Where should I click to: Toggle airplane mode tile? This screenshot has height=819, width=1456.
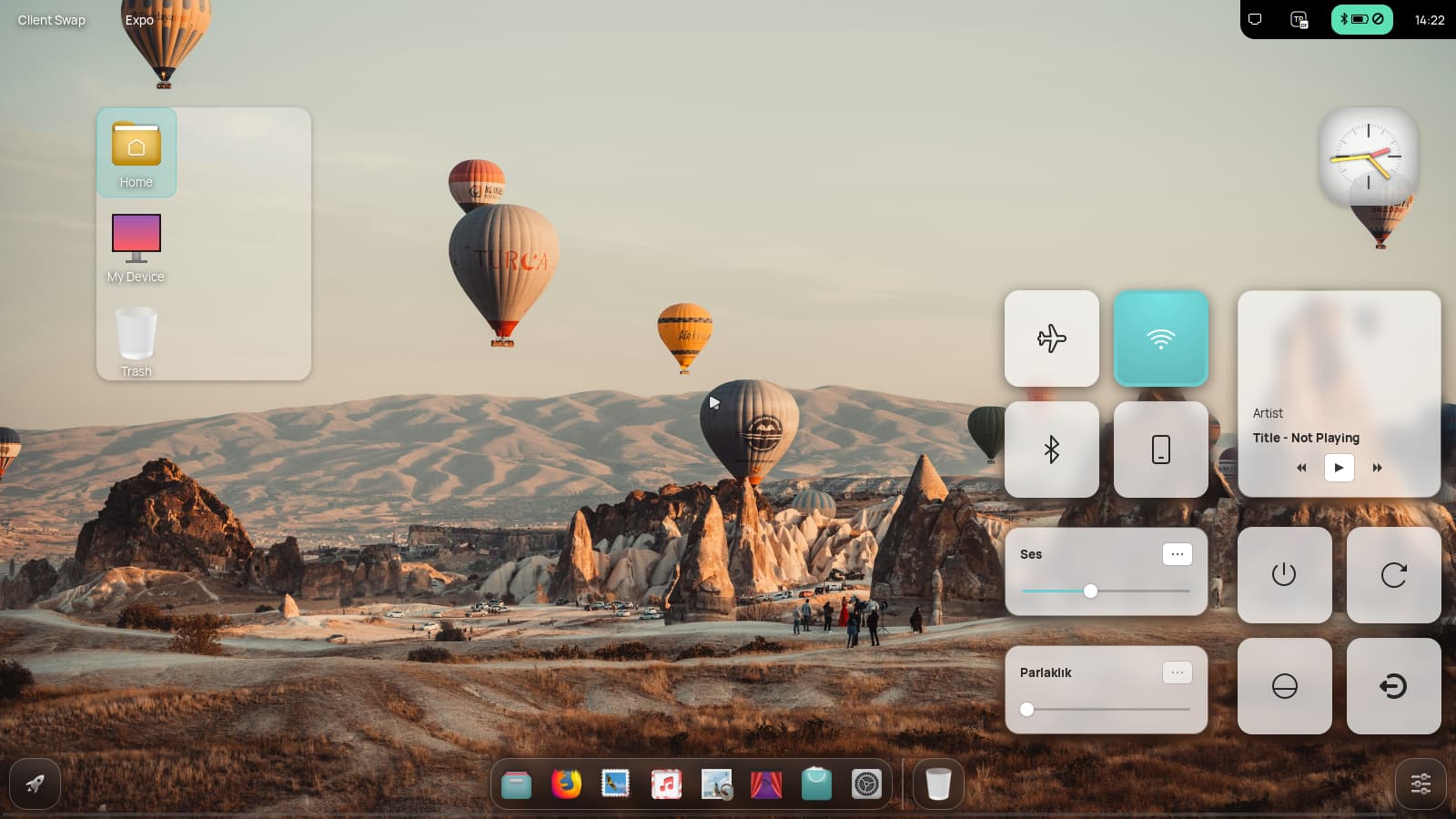tap(1051, 339)
